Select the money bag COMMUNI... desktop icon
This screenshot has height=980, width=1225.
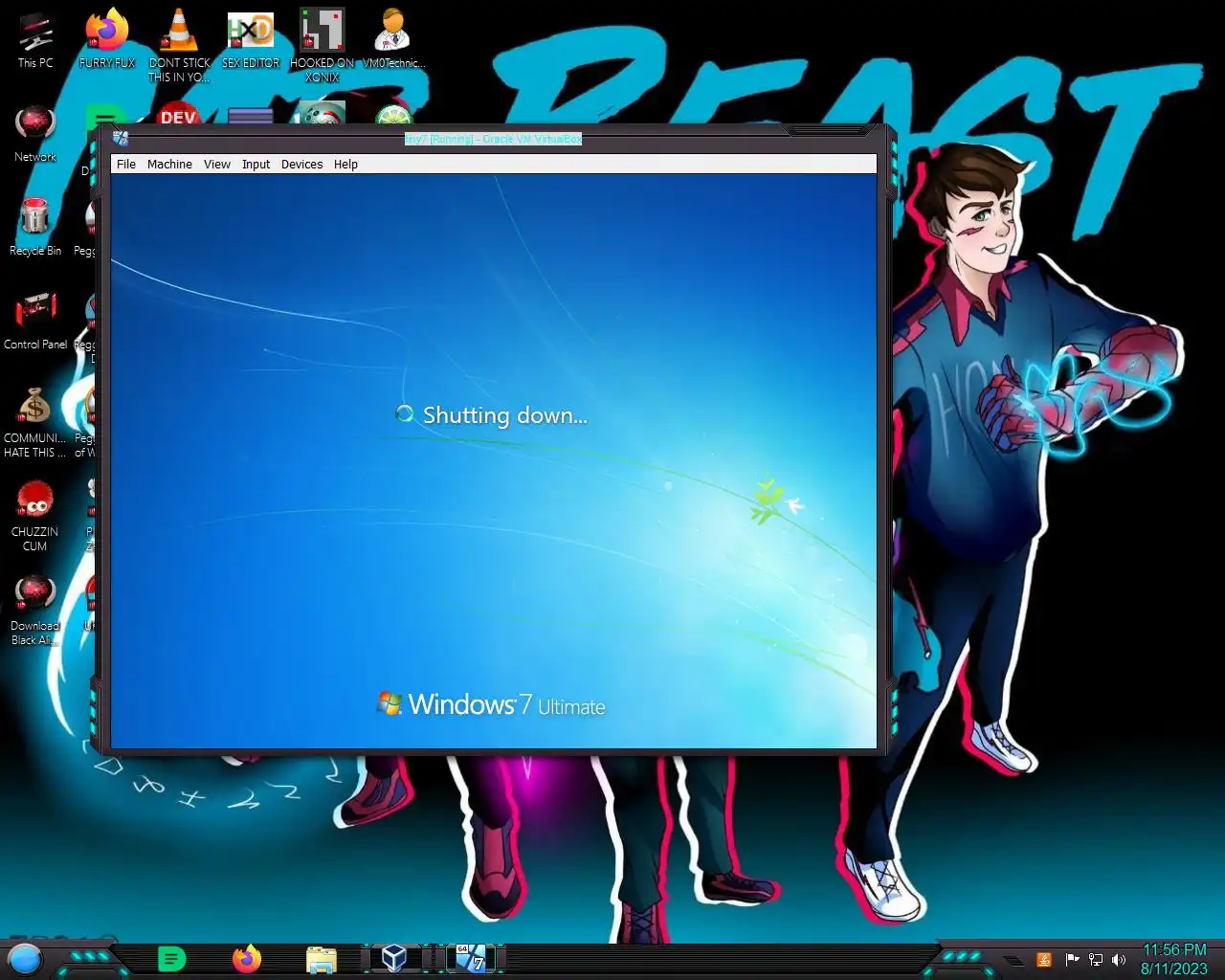pos(35,421)
